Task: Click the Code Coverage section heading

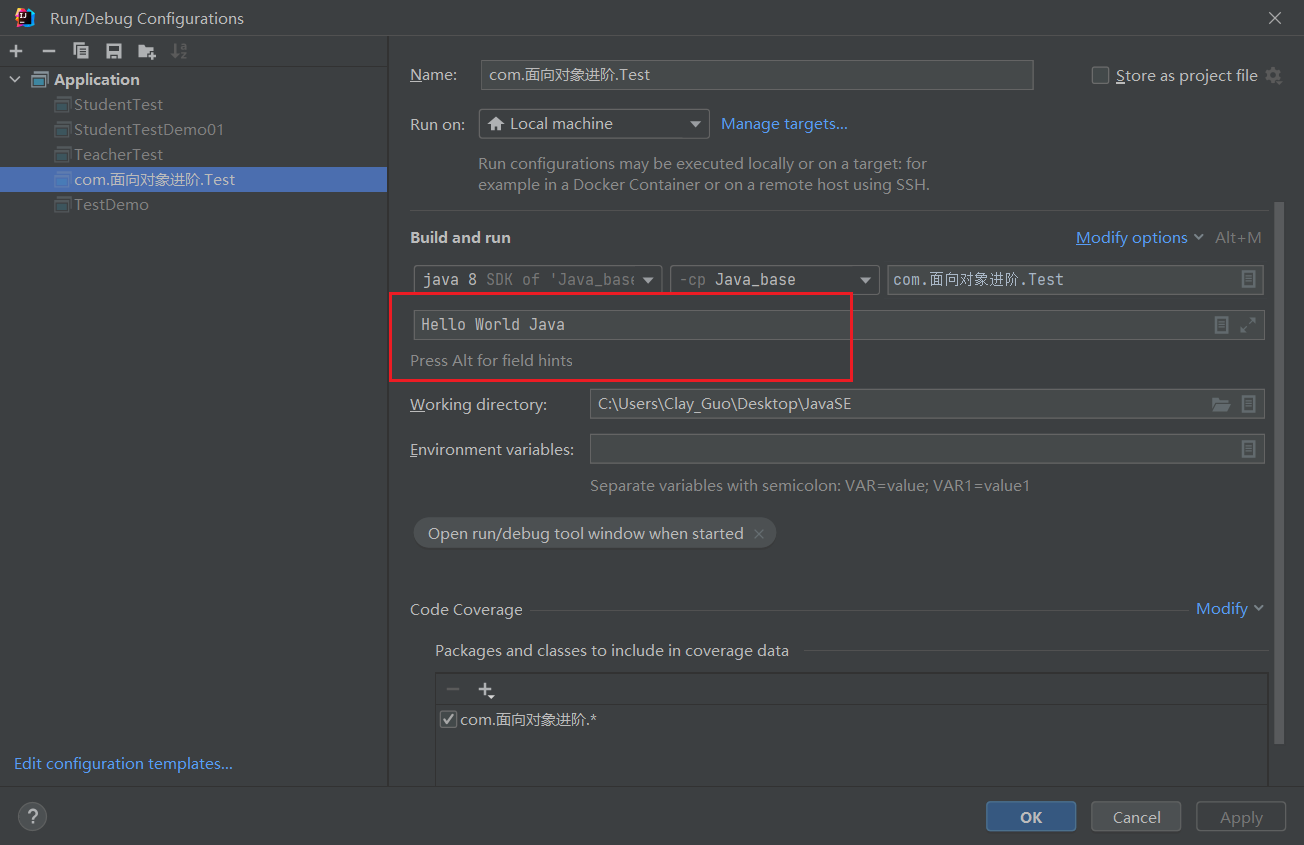Action: (x=466, y=610)
